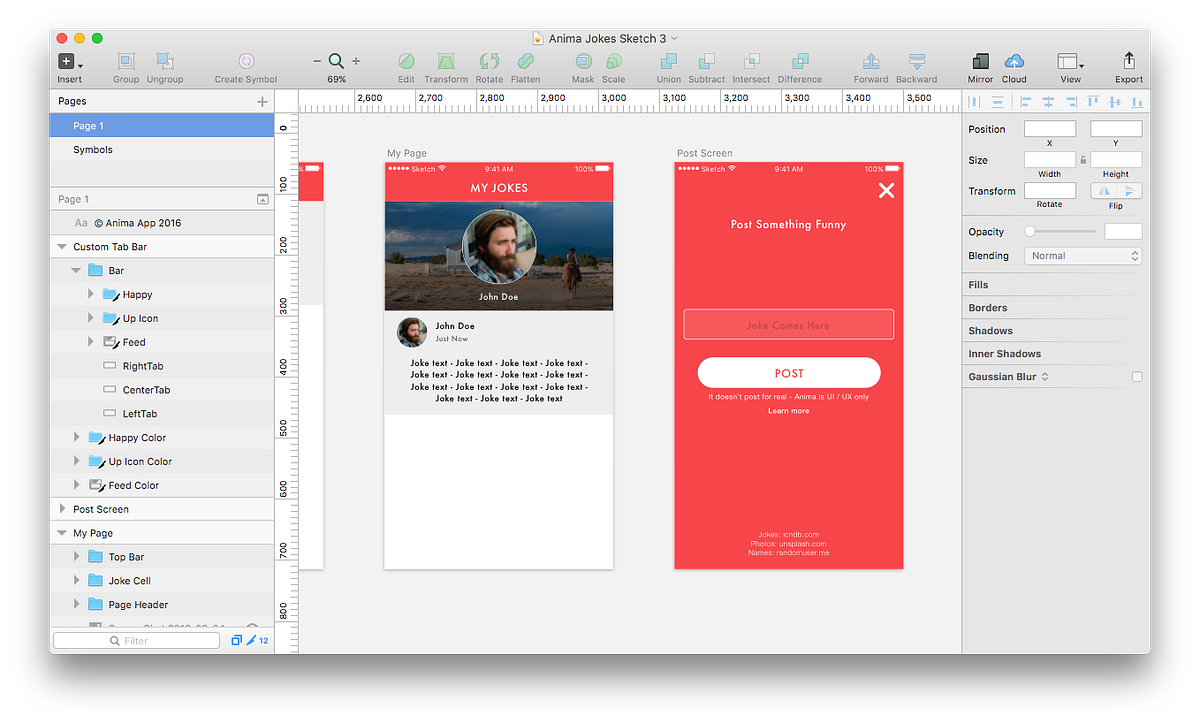
Task: Collapse the Bar group in the layers list
Action: tap(76, 269)
